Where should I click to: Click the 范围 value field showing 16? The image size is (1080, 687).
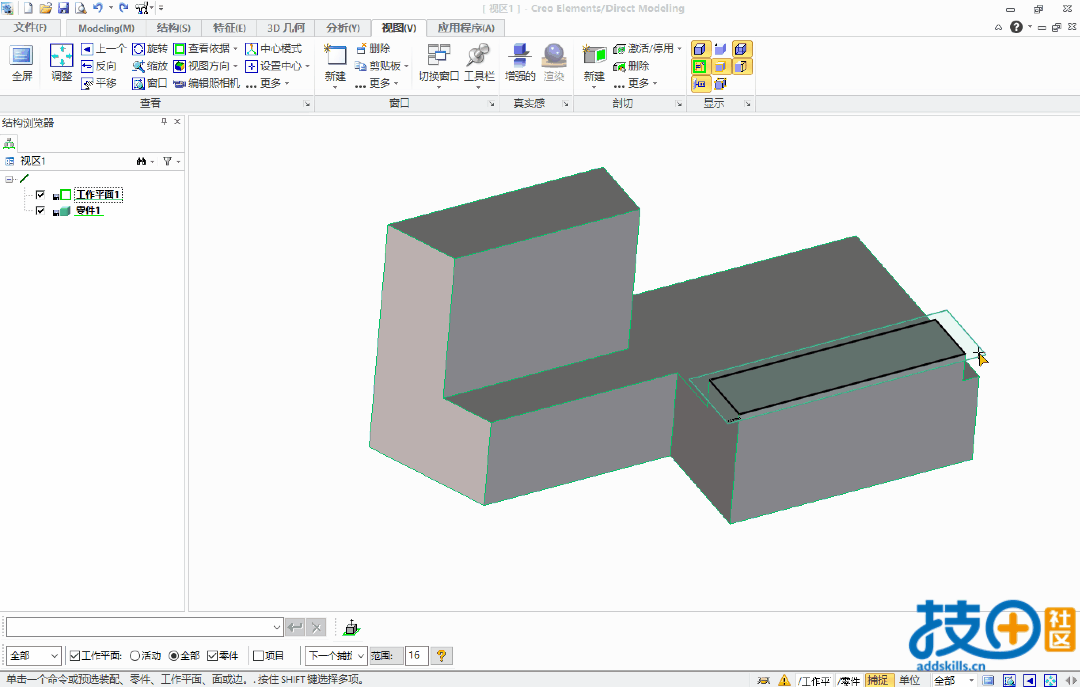(416, 655)
